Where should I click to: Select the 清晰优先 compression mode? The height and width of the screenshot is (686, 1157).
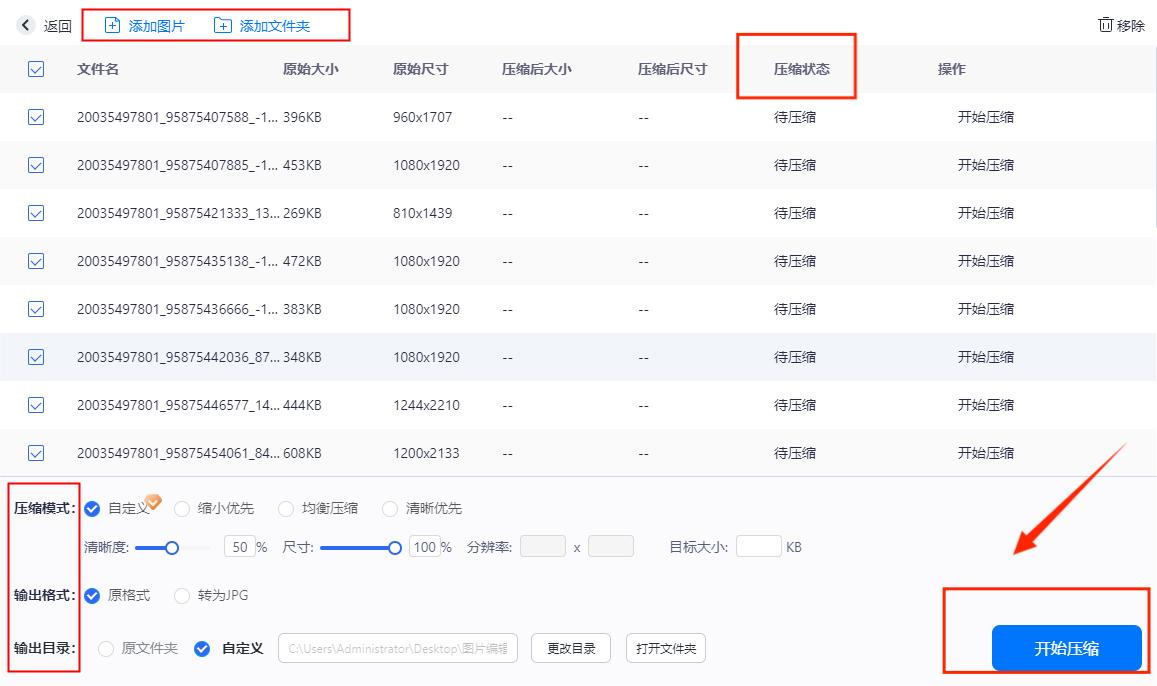(x=389, y=508)
